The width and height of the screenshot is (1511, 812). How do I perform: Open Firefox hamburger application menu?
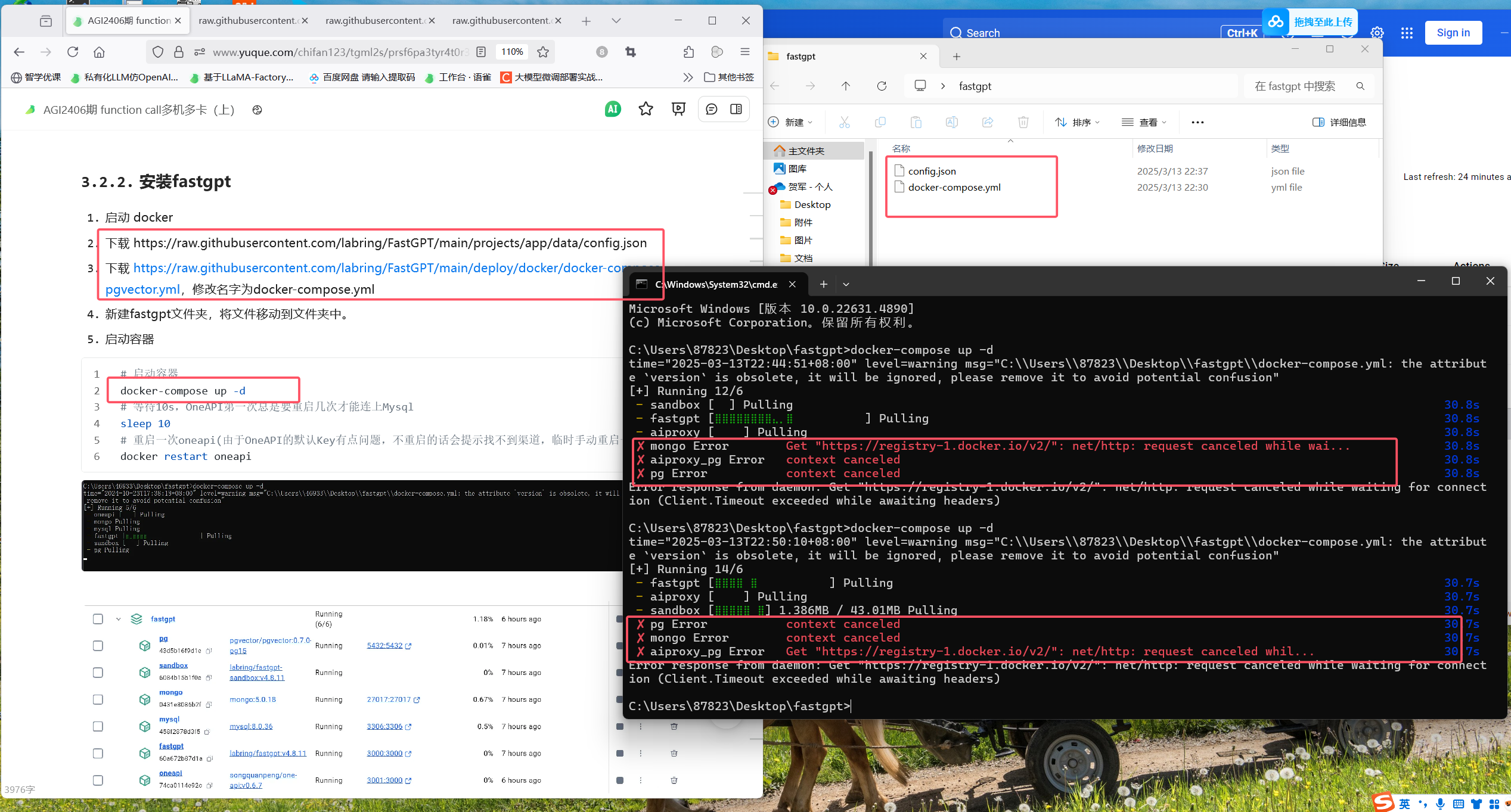pos(744,52)
